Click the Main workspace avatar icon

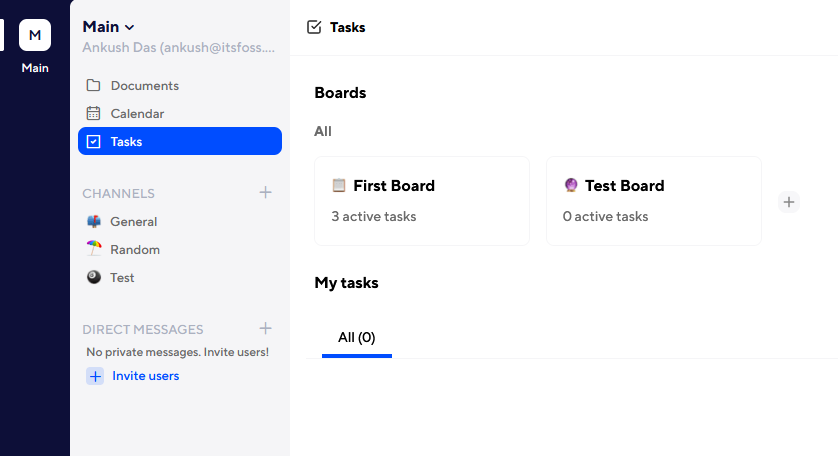coord(35,35)
